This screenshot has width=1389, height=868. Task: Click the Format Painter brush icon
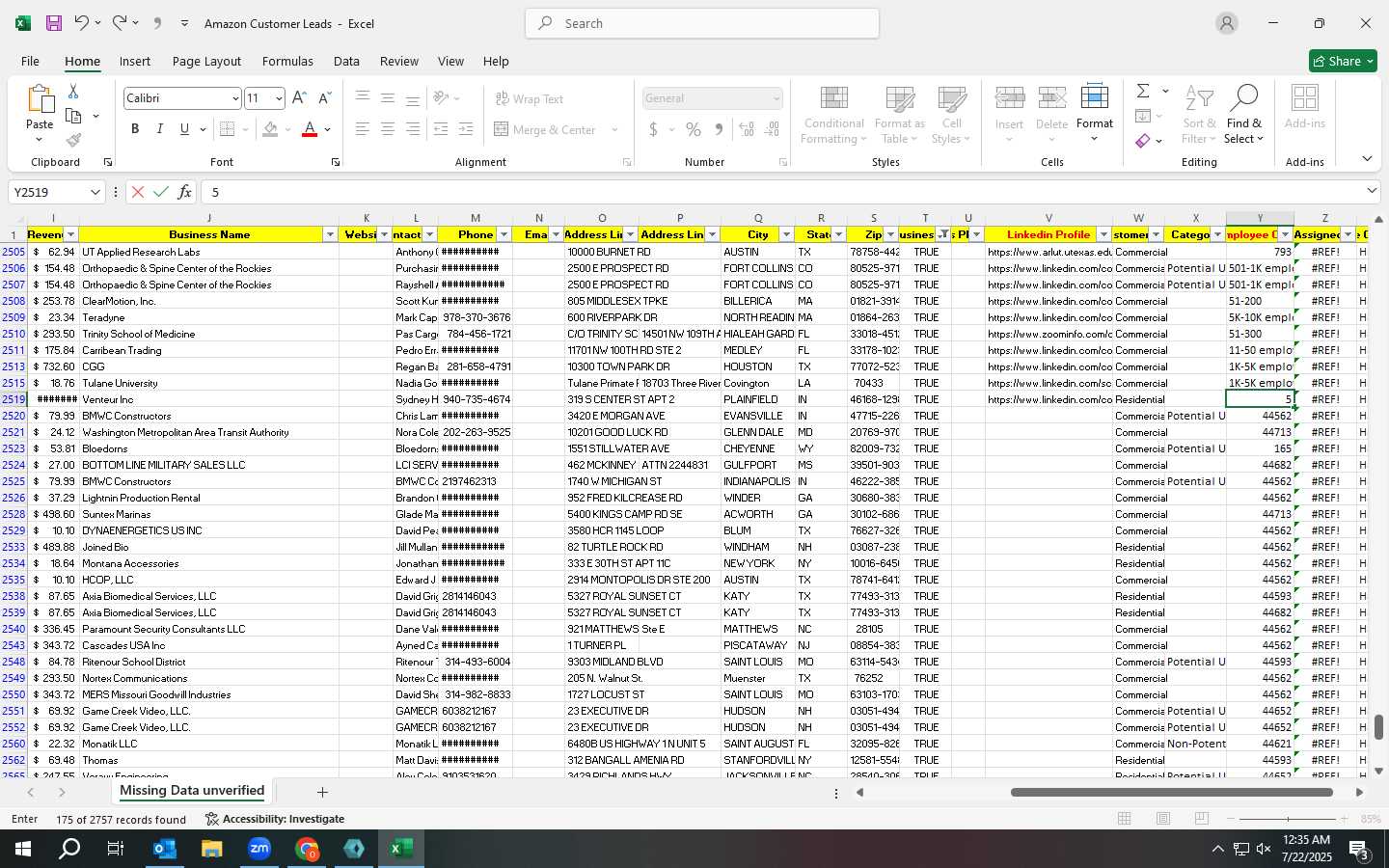73,140
